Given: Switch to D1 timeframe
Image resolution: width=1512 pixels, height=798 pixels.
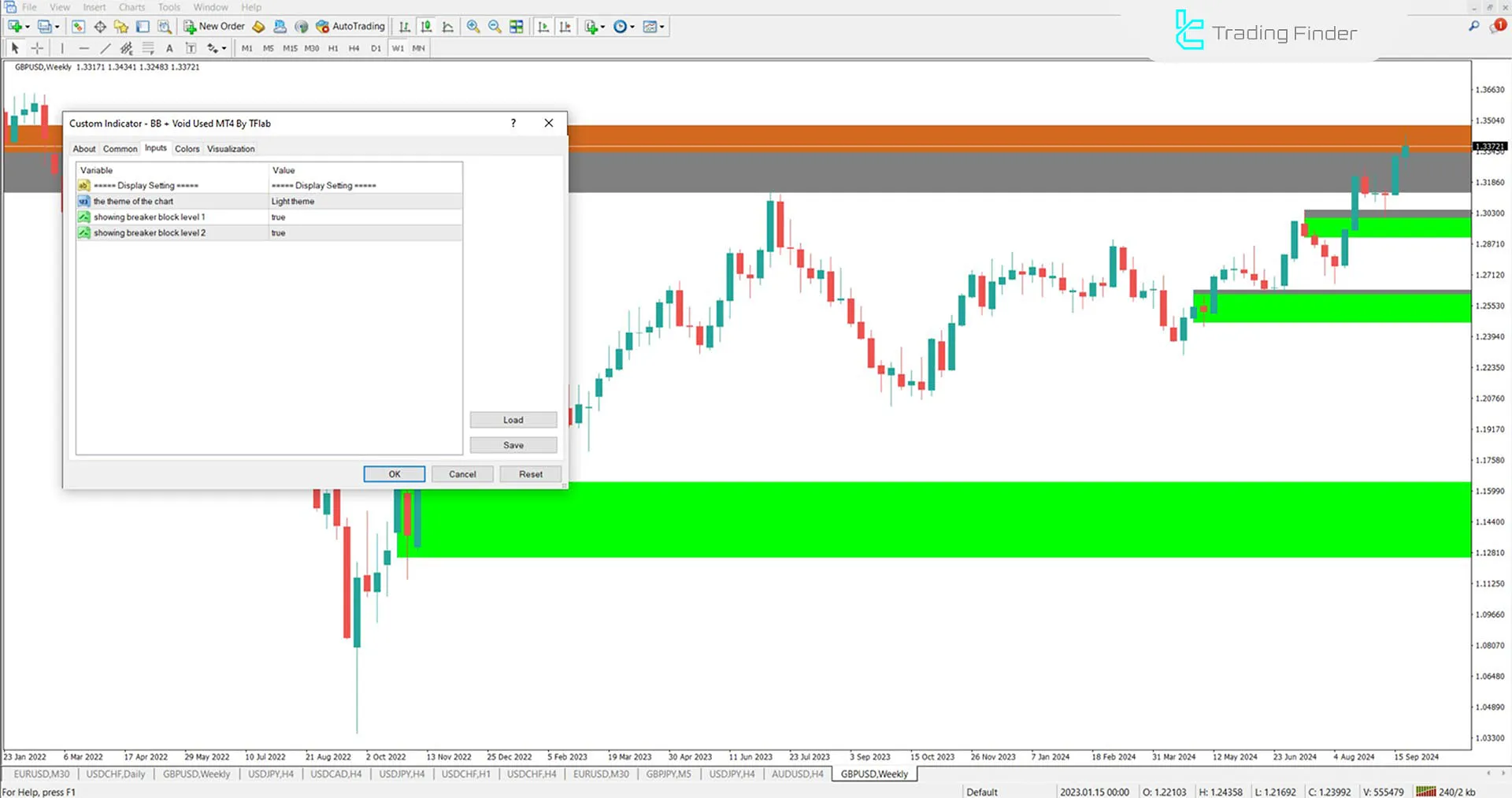Looking at the screenshot, I should 376,48.
